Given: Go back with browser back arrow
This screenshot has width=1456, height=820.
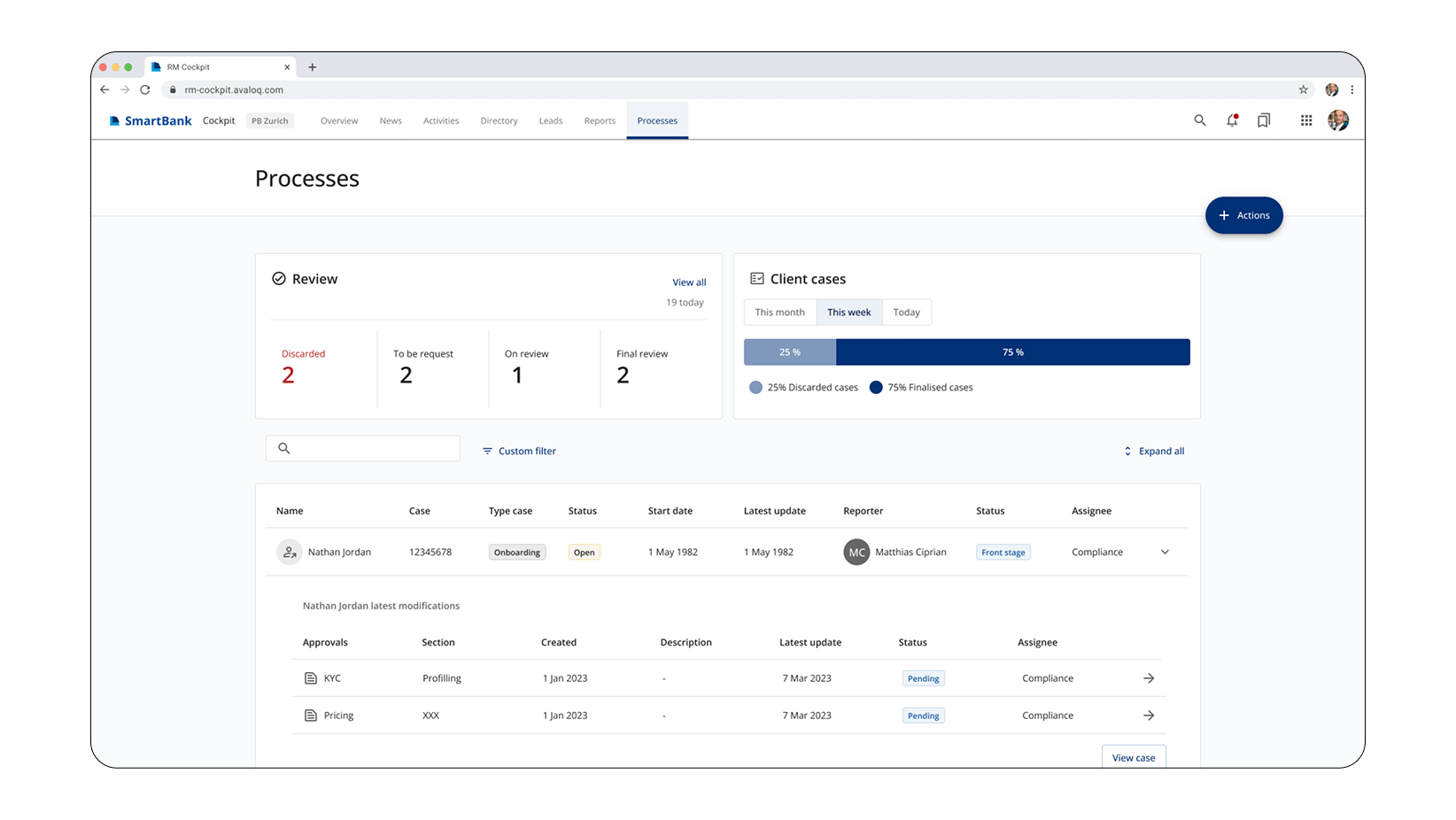Looking at the screenshot, I should 105,89.
